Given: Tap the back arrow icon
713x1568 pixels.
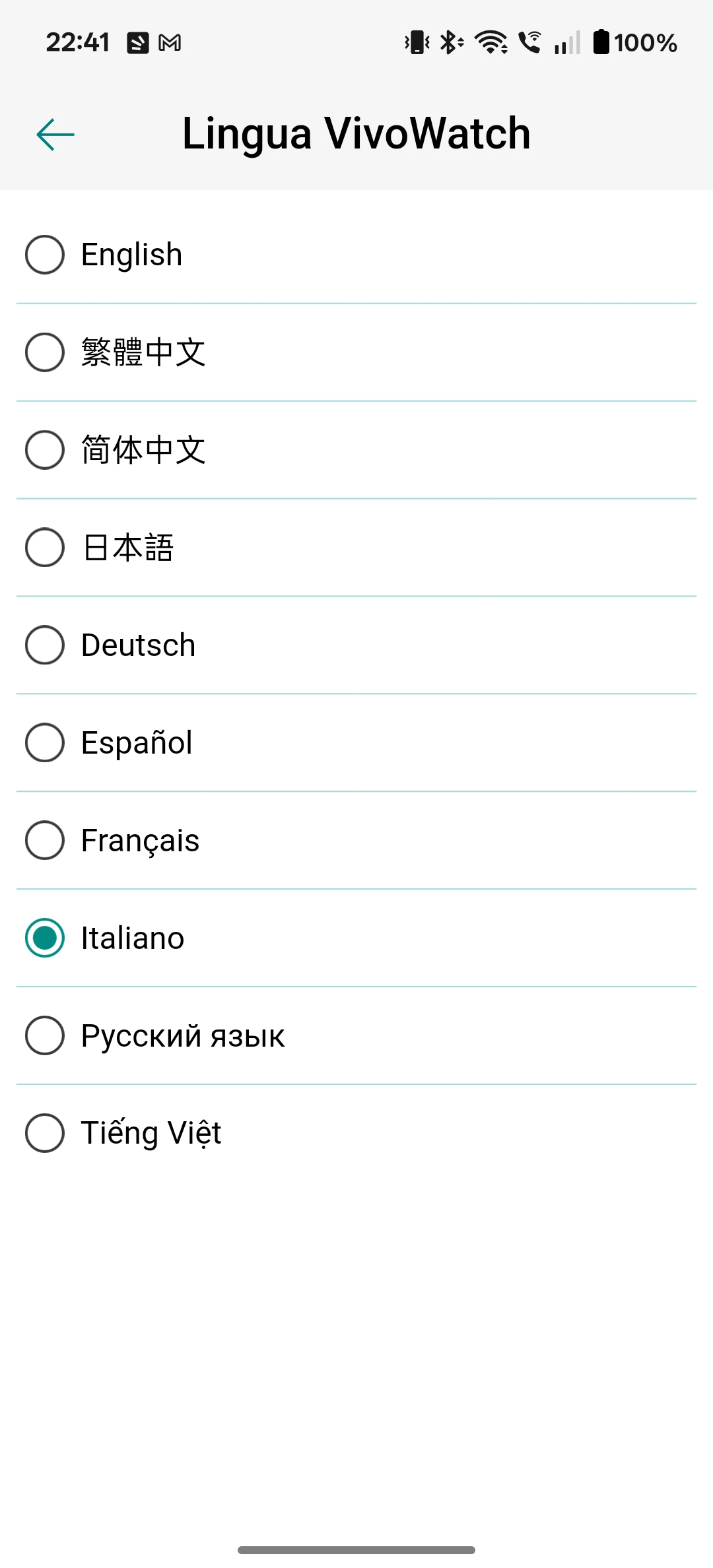Looking at the screenshot, I should point(55,135).
